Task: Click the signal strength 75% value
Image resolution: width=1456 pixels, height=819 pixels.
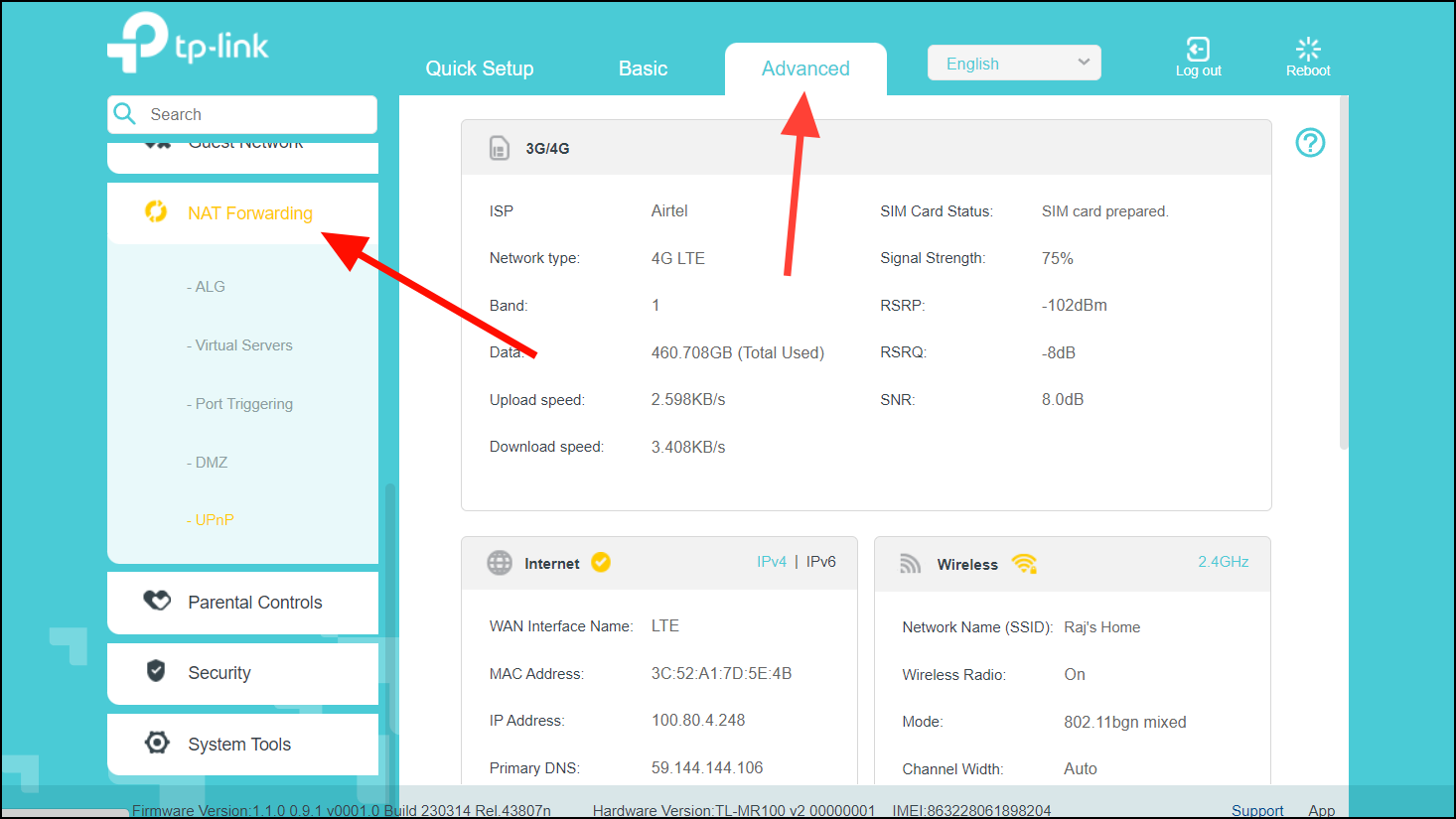Action: (x=1058, y=258)
